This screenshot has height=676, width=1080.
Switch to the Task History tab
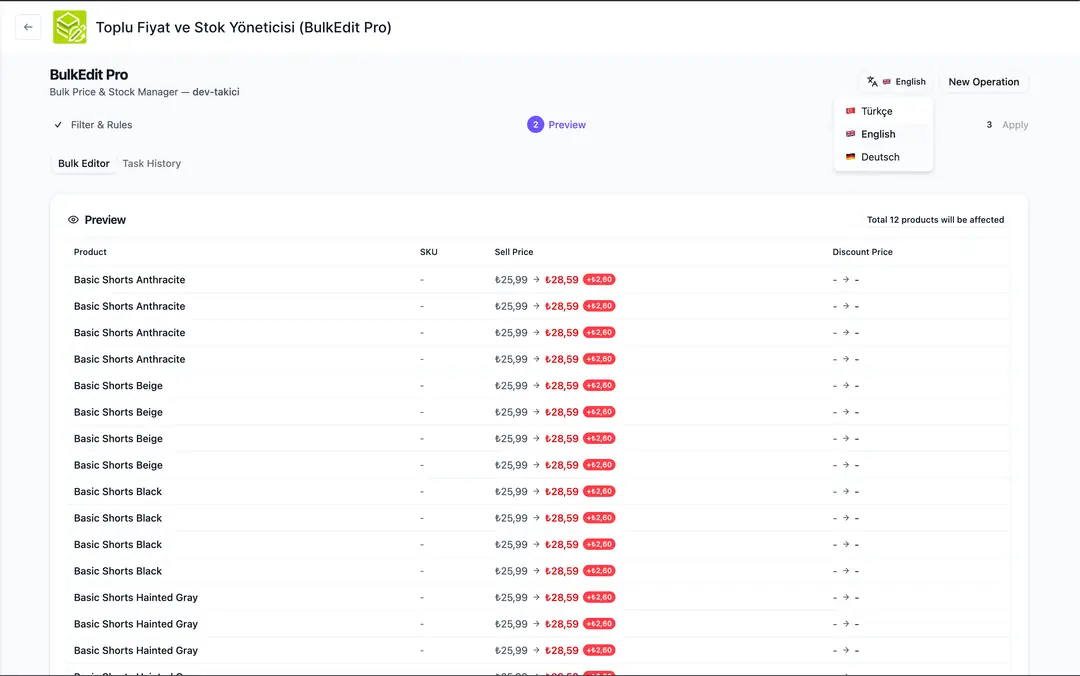151,163
